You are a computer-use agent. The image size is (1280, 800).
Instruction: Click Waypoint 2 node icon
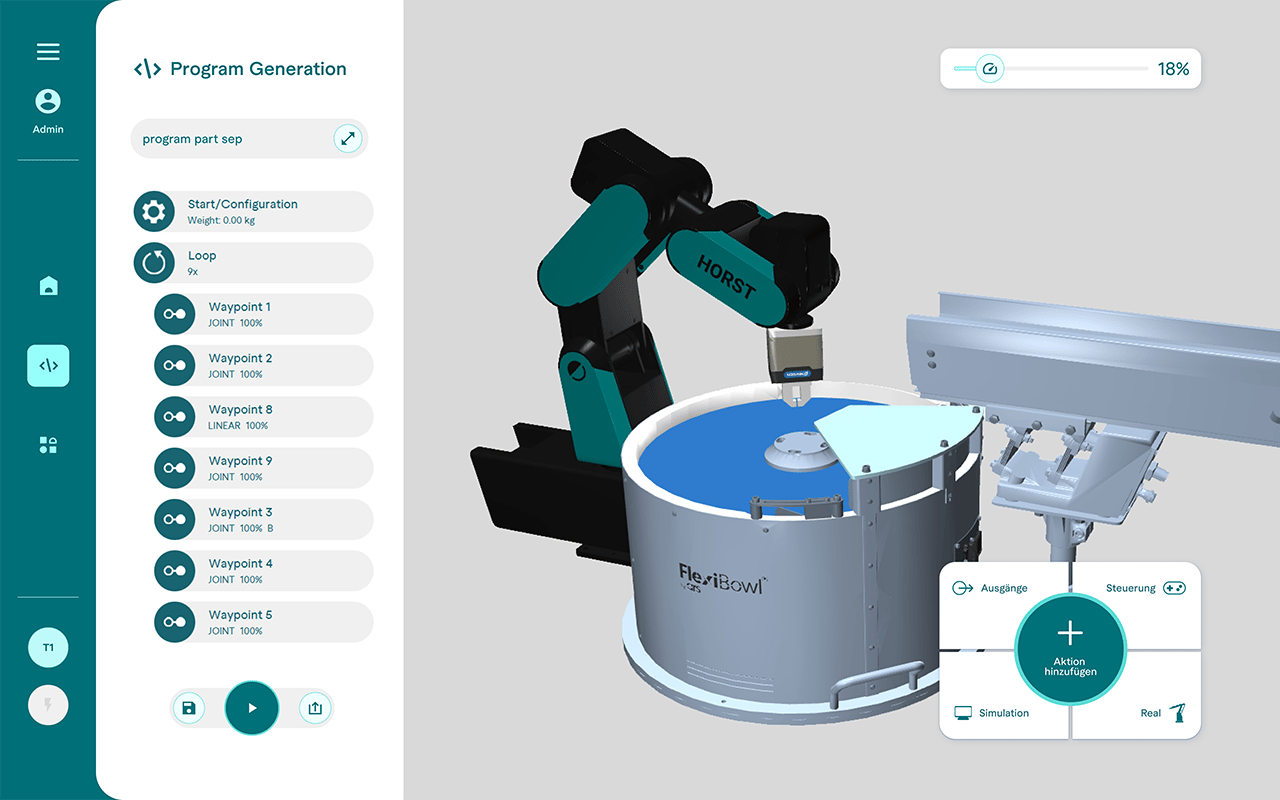tap(175, 366)
